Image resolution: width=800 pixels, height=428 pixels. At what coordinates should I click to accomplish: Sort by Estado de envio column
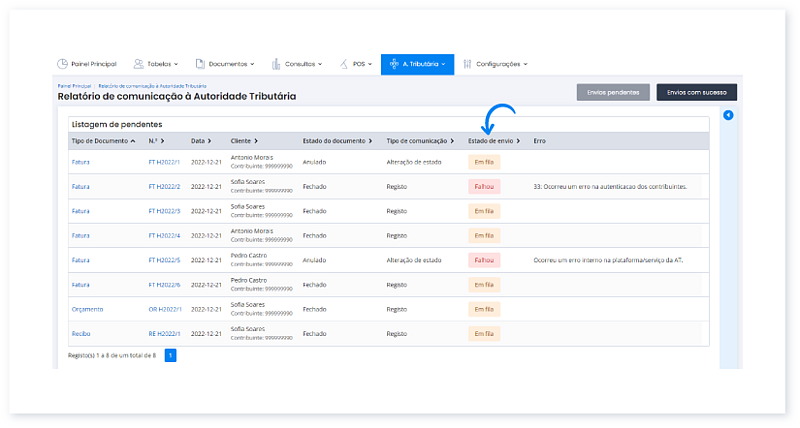point(493,141)
